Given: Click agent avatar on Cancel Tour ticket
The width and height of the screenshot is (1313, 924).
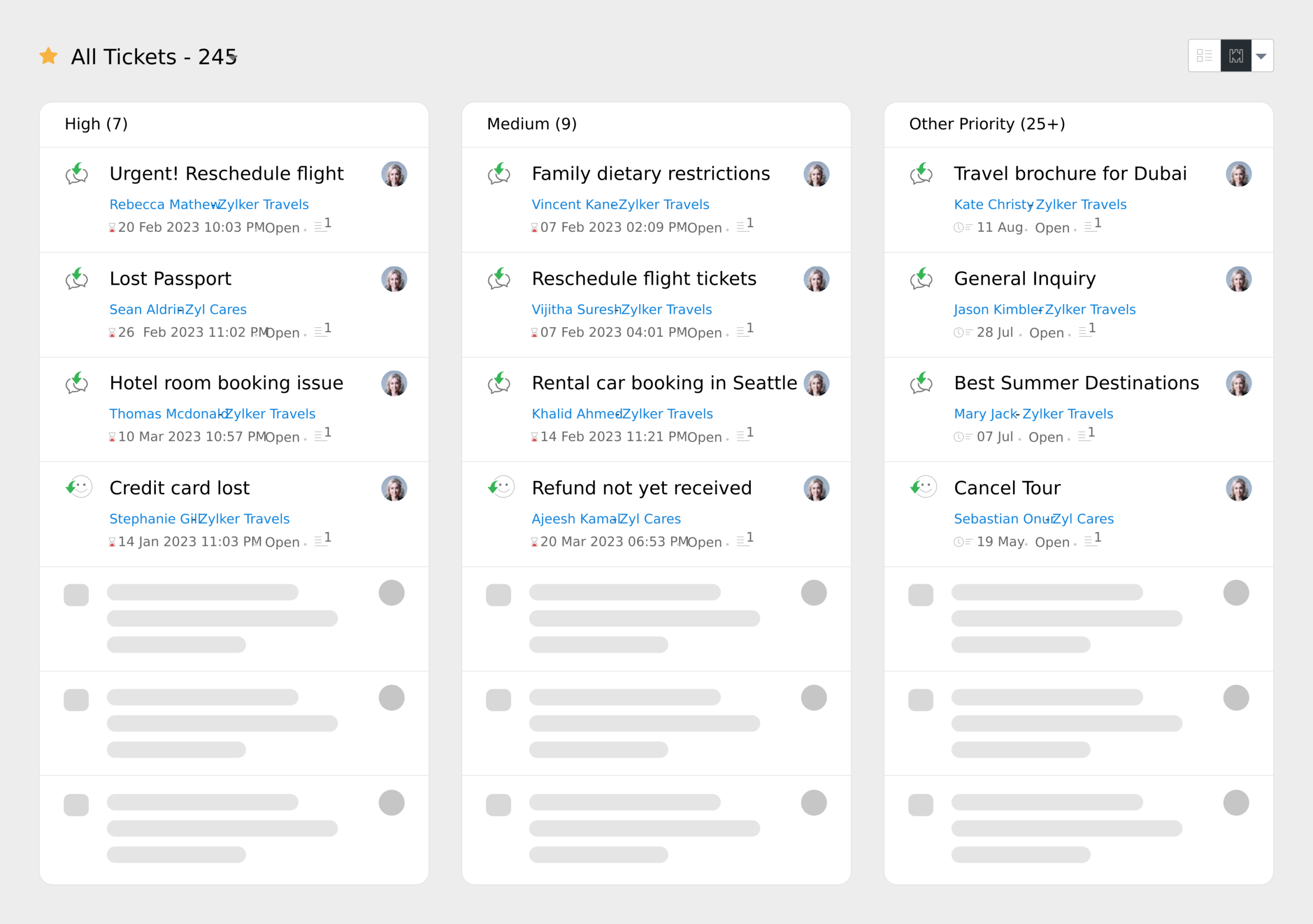Looking at the screenshot, I should (x=1239, y=488).
